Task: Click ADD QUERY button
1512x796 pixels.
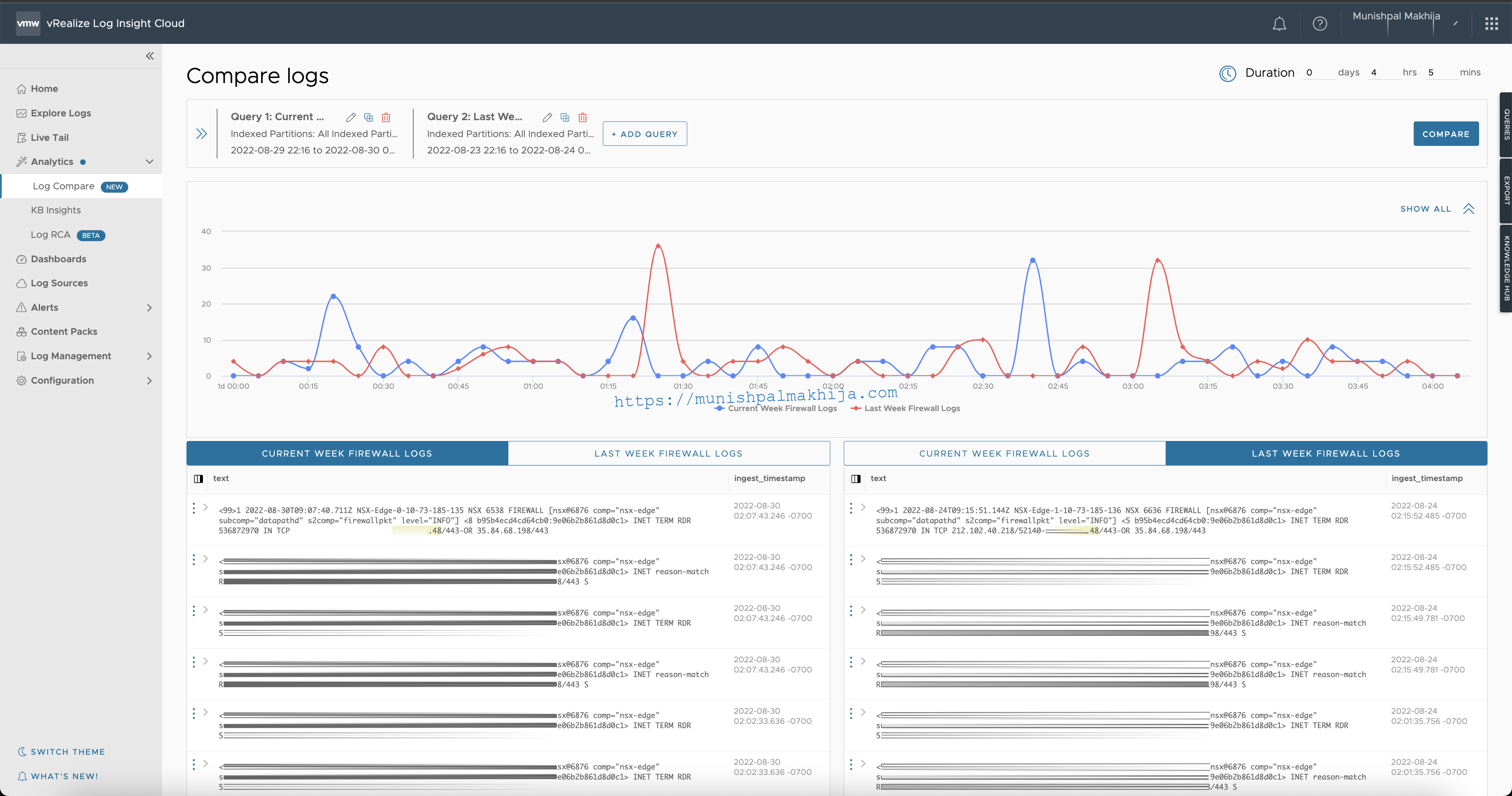Action: pyautogui.click(x=645, y=134)
